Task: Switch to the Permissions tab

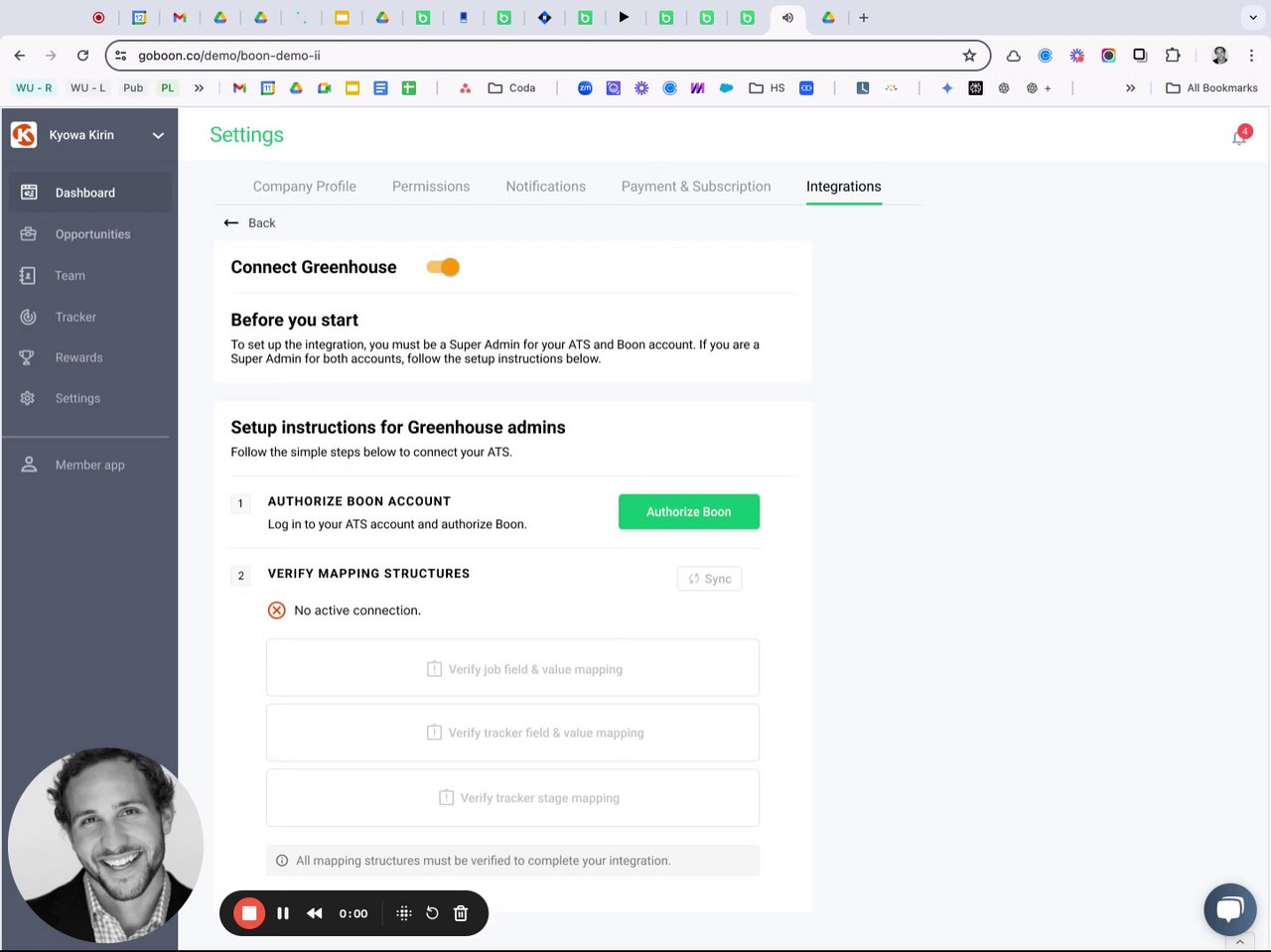Action: (x=431, y=187)
